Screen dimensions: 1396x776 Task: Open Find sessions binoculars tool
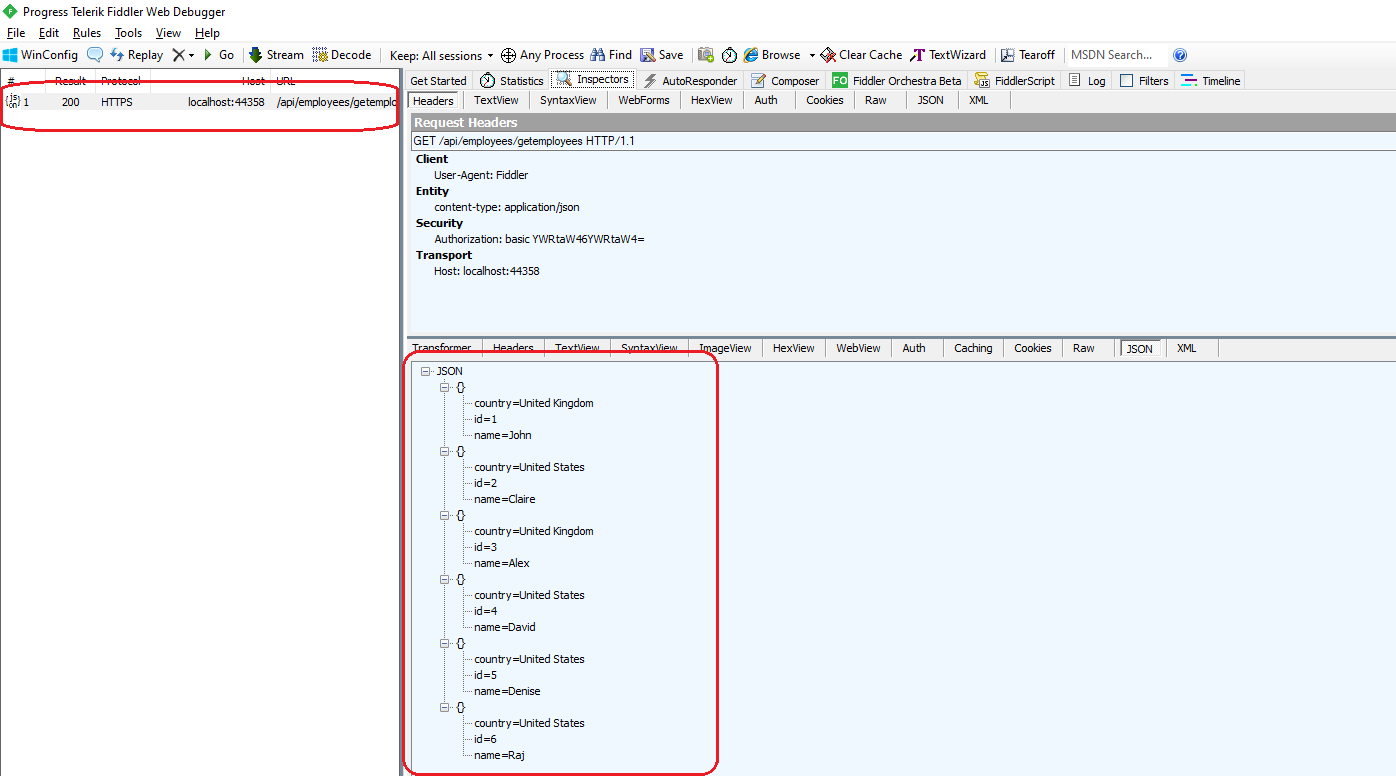tap(611, 55)
